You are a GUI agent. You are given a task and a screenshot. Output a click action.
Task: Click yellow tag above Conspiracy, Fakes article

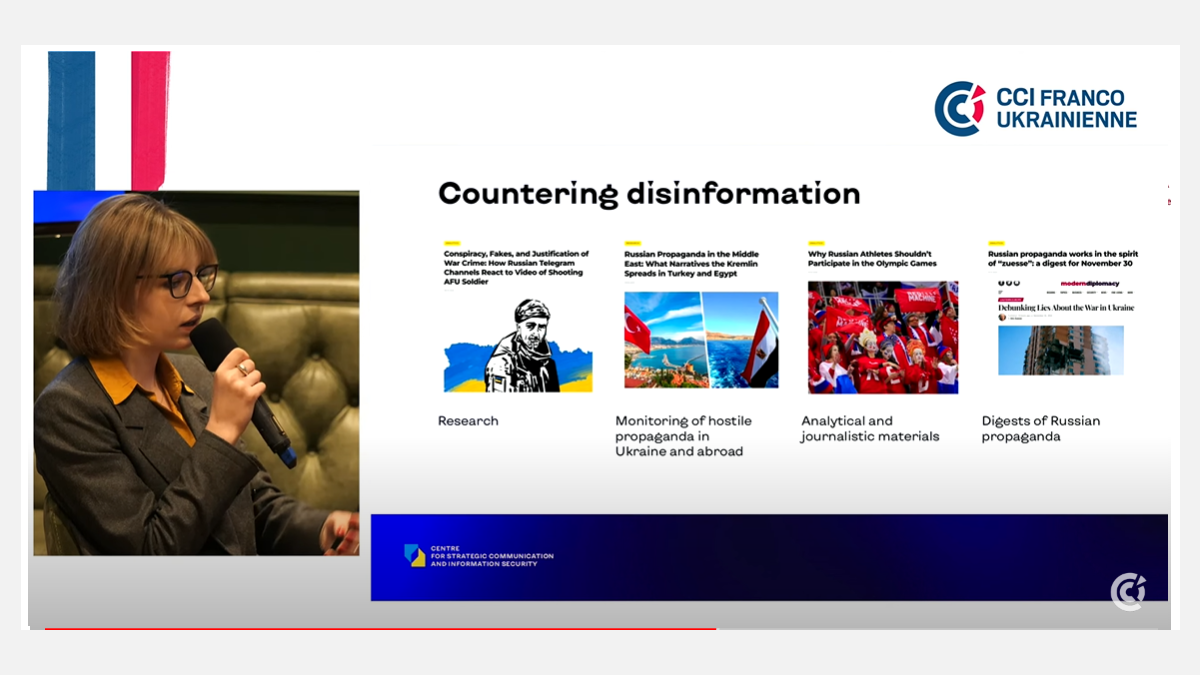pyautogui.click(x=452, y=243)
